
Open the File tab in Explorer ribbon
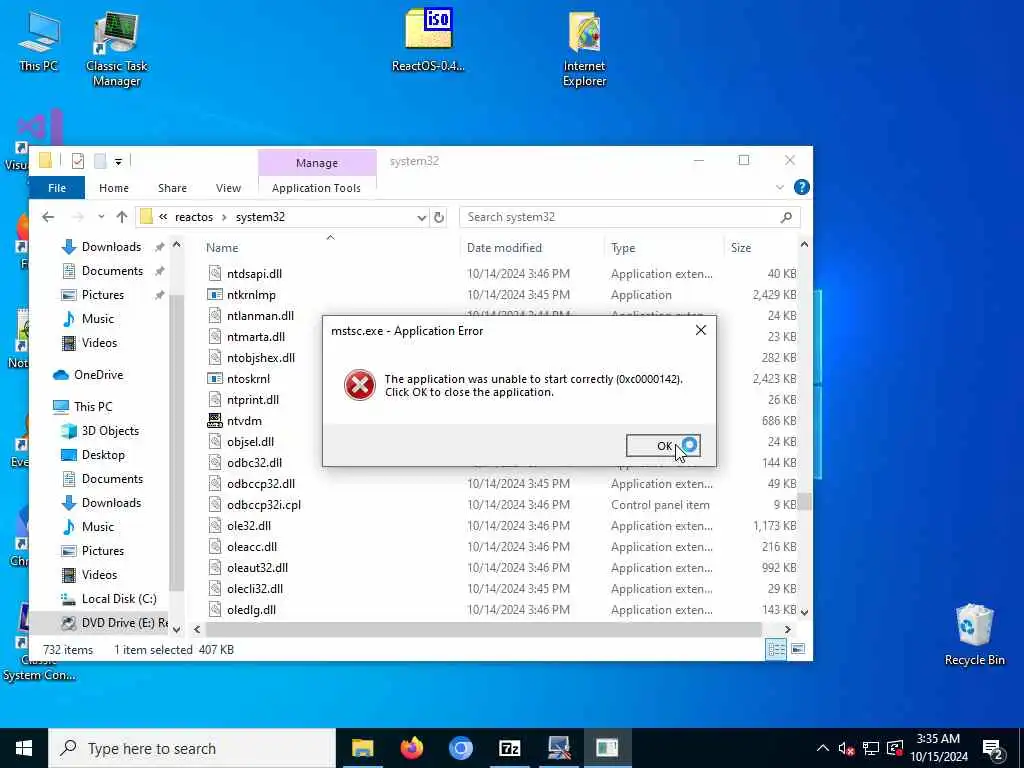[57, 188]
